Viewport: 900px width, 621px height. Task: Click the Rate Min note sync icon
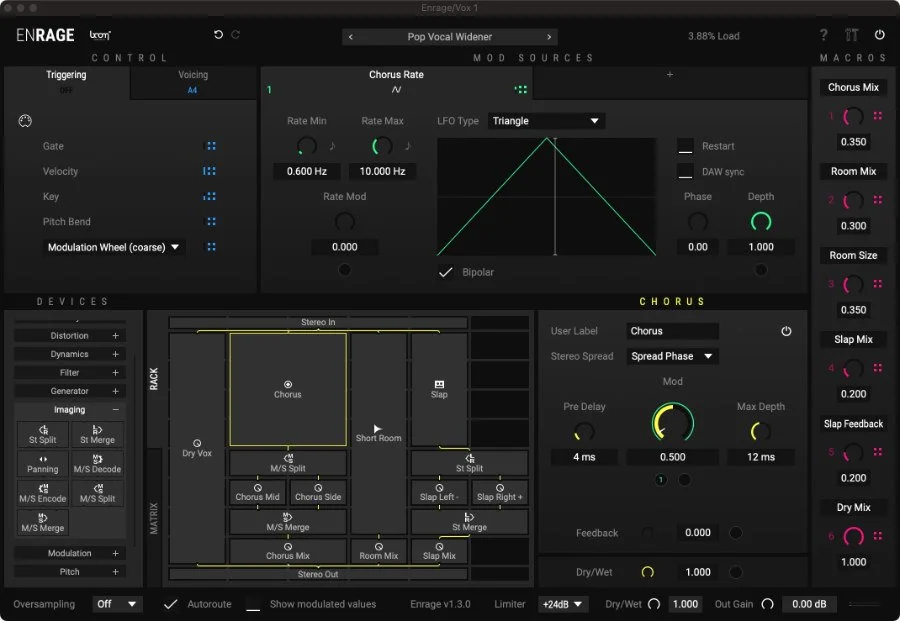(332, 146)
